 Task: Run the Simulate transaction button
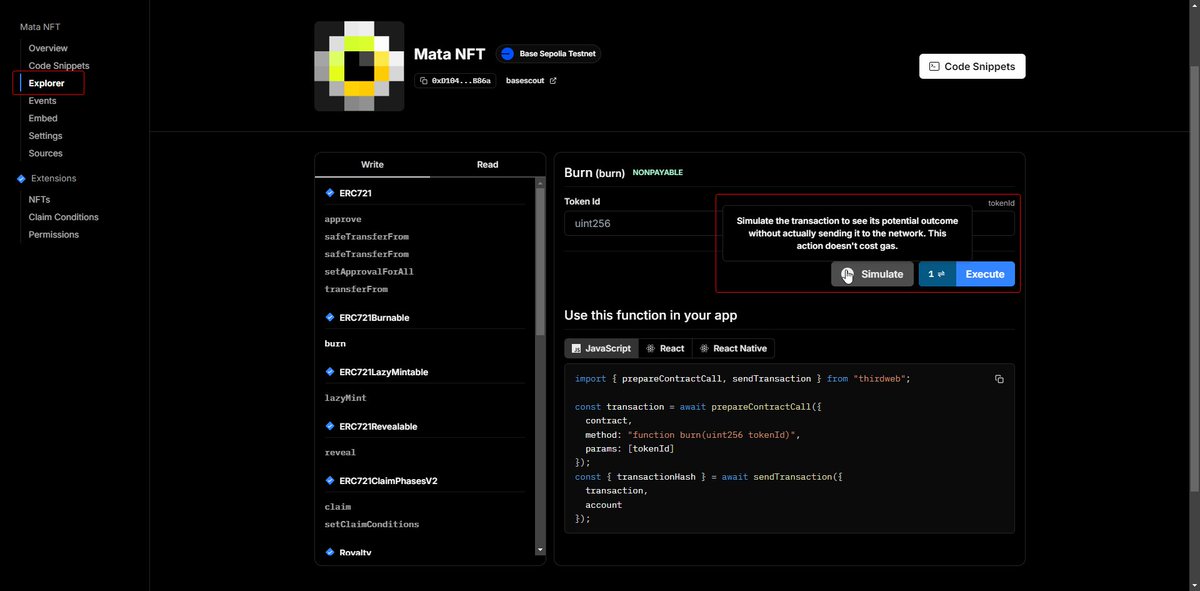tap(872, 274)
